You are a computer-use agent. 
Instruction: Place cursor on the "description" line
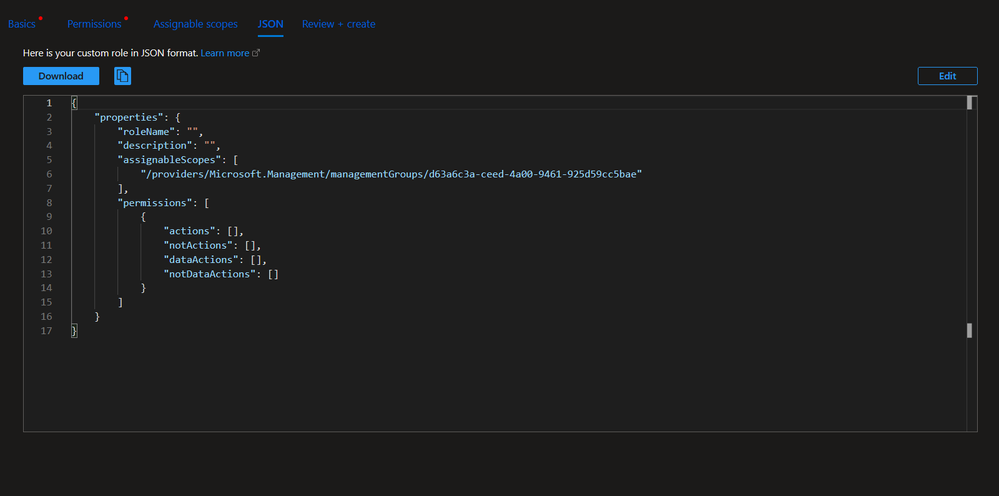coord(168,145)
